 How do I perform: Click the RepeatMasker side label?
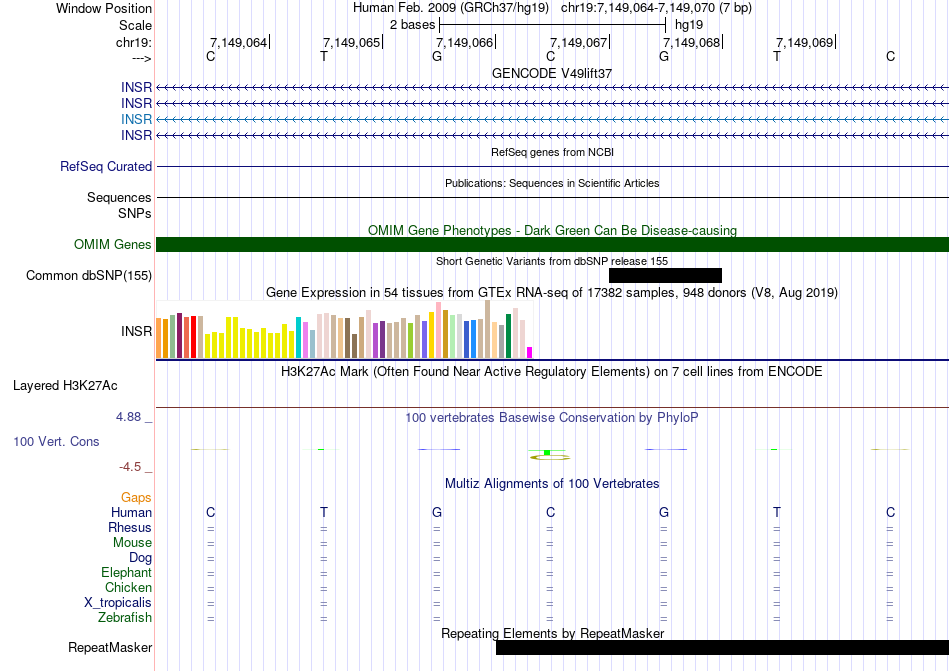110,648
